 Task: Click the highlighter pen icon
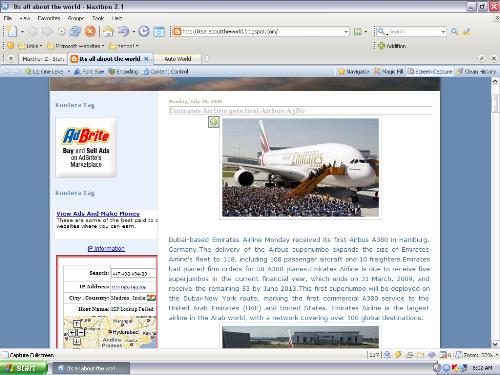(x=466, y=31)
